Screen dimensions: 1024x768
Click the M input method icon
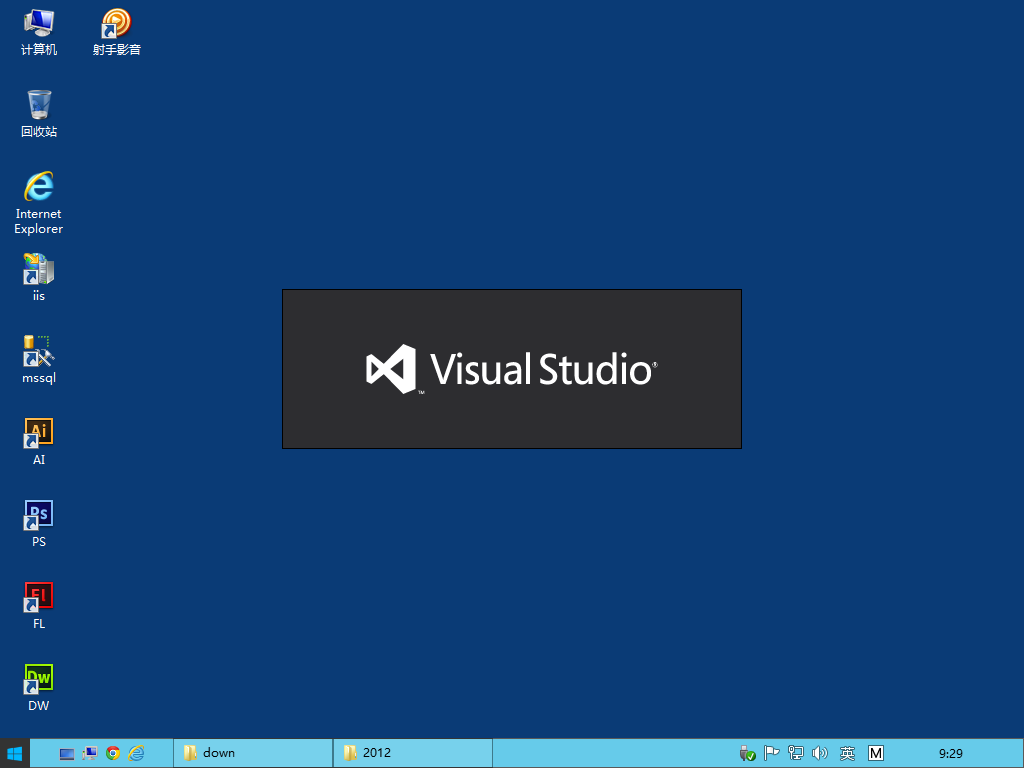(x=876, y=754)
